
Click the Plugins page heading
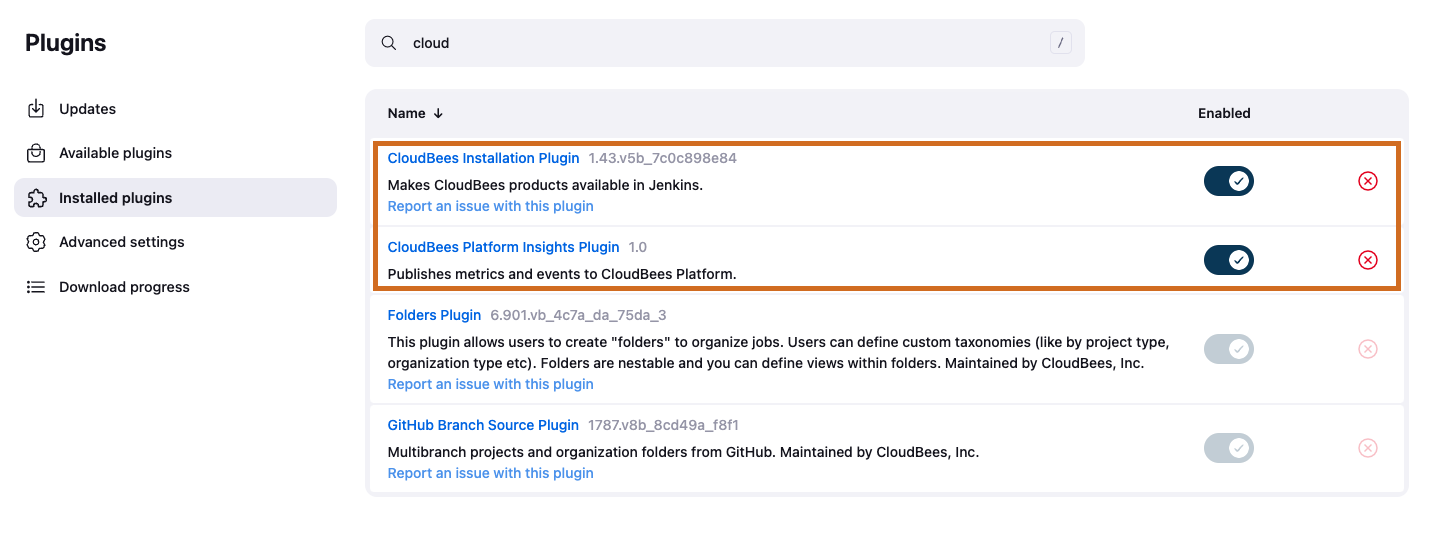point(66,43)
